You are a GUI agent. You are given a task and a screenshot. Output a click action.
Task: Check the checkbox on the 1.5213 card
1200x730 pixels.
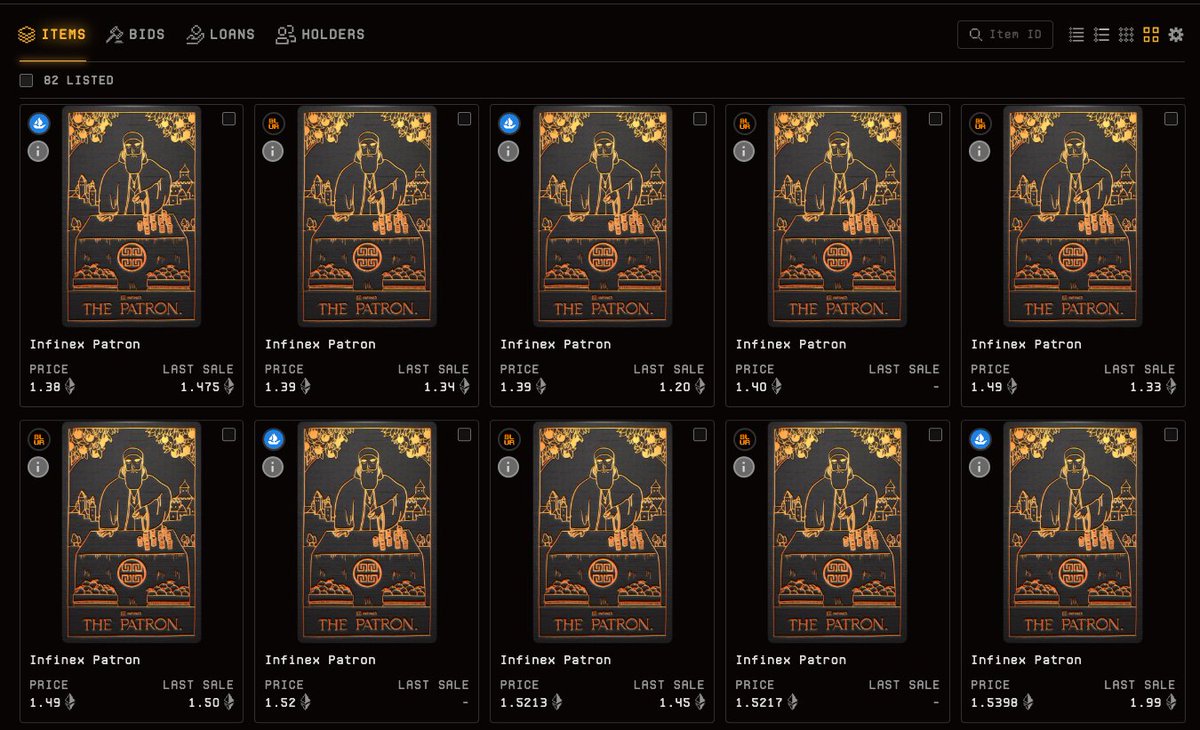tap(700, 434)
